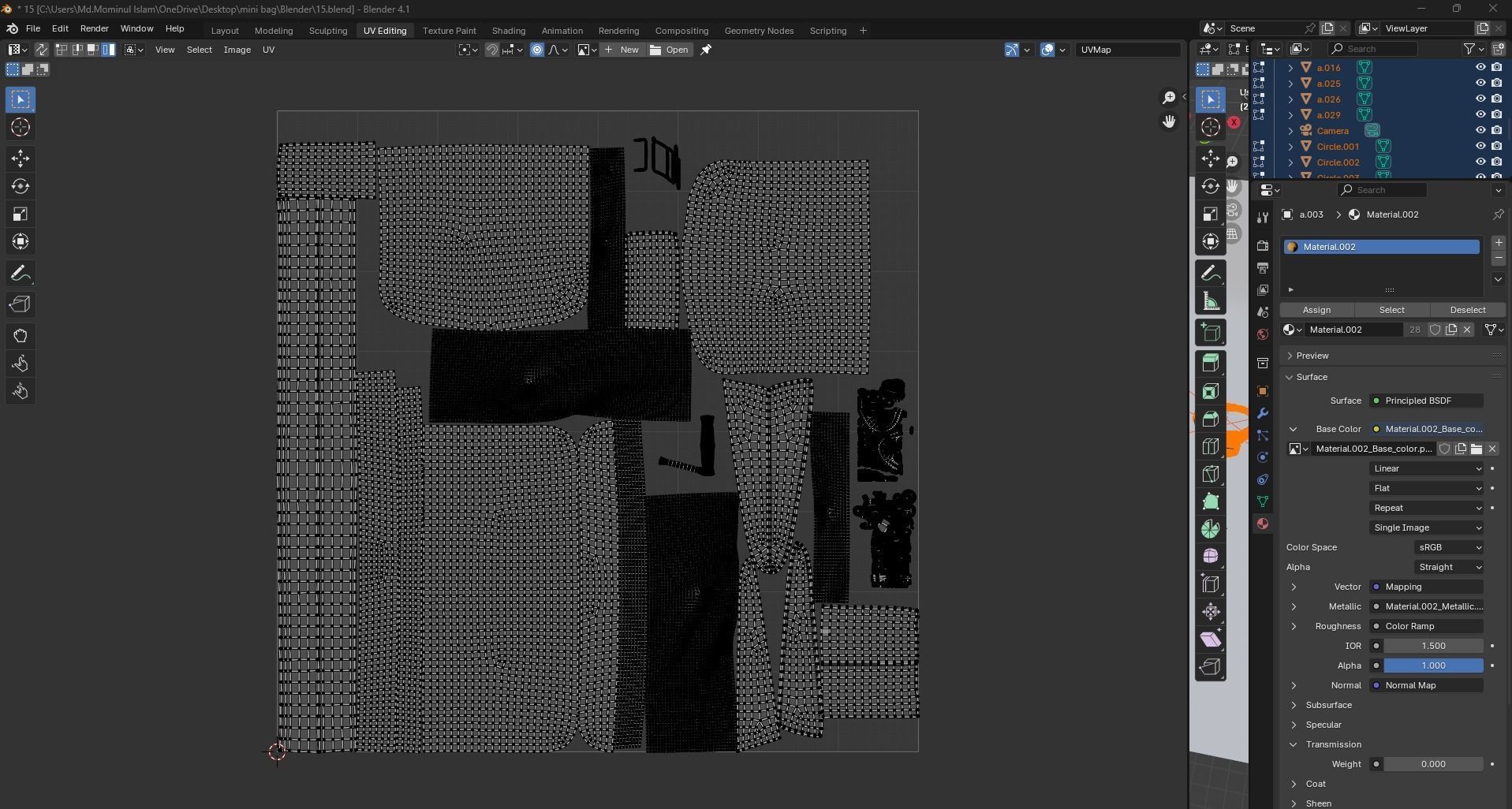Image resolution: width=1512 pixels, height=809 pixels.
Task: Pick the Poly Build tool
Action: [x=1211, y=501]
